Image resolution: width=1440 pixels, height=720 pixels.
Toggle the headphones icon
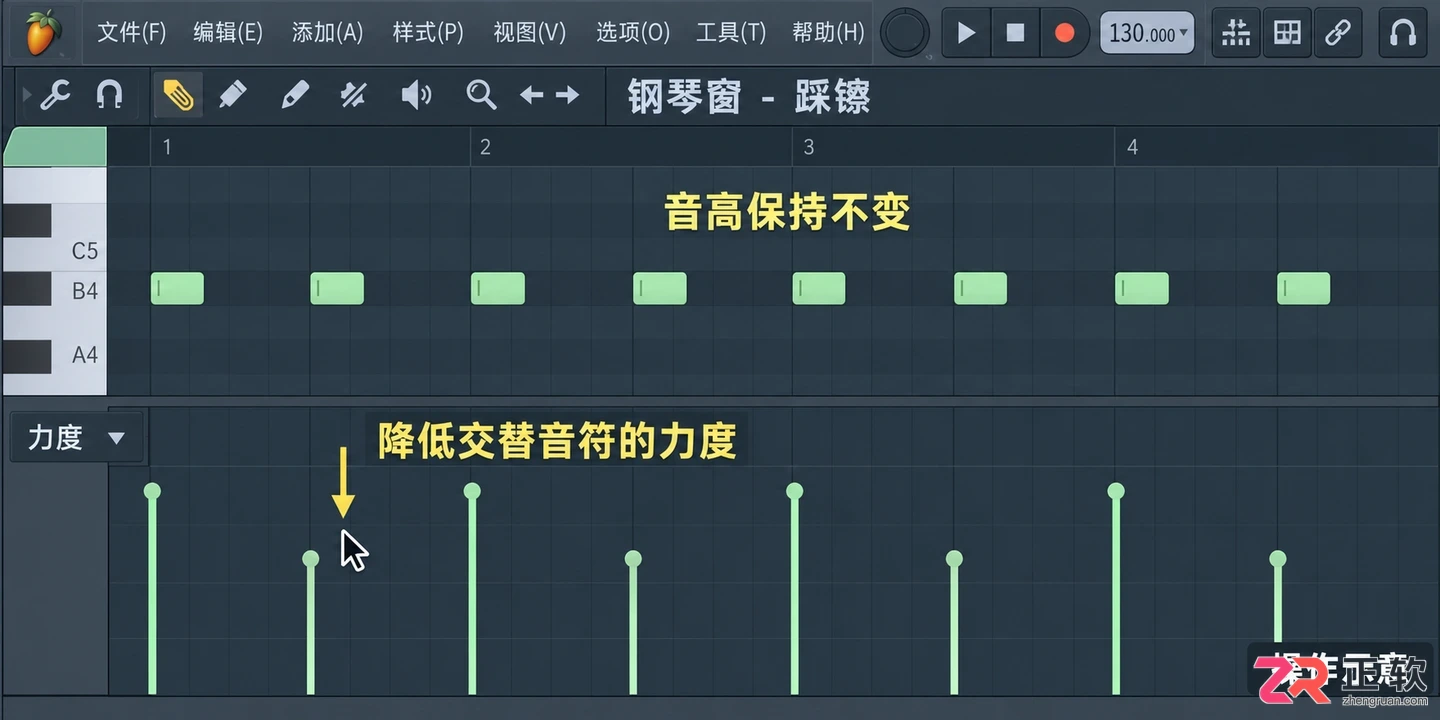point(1402,33)
